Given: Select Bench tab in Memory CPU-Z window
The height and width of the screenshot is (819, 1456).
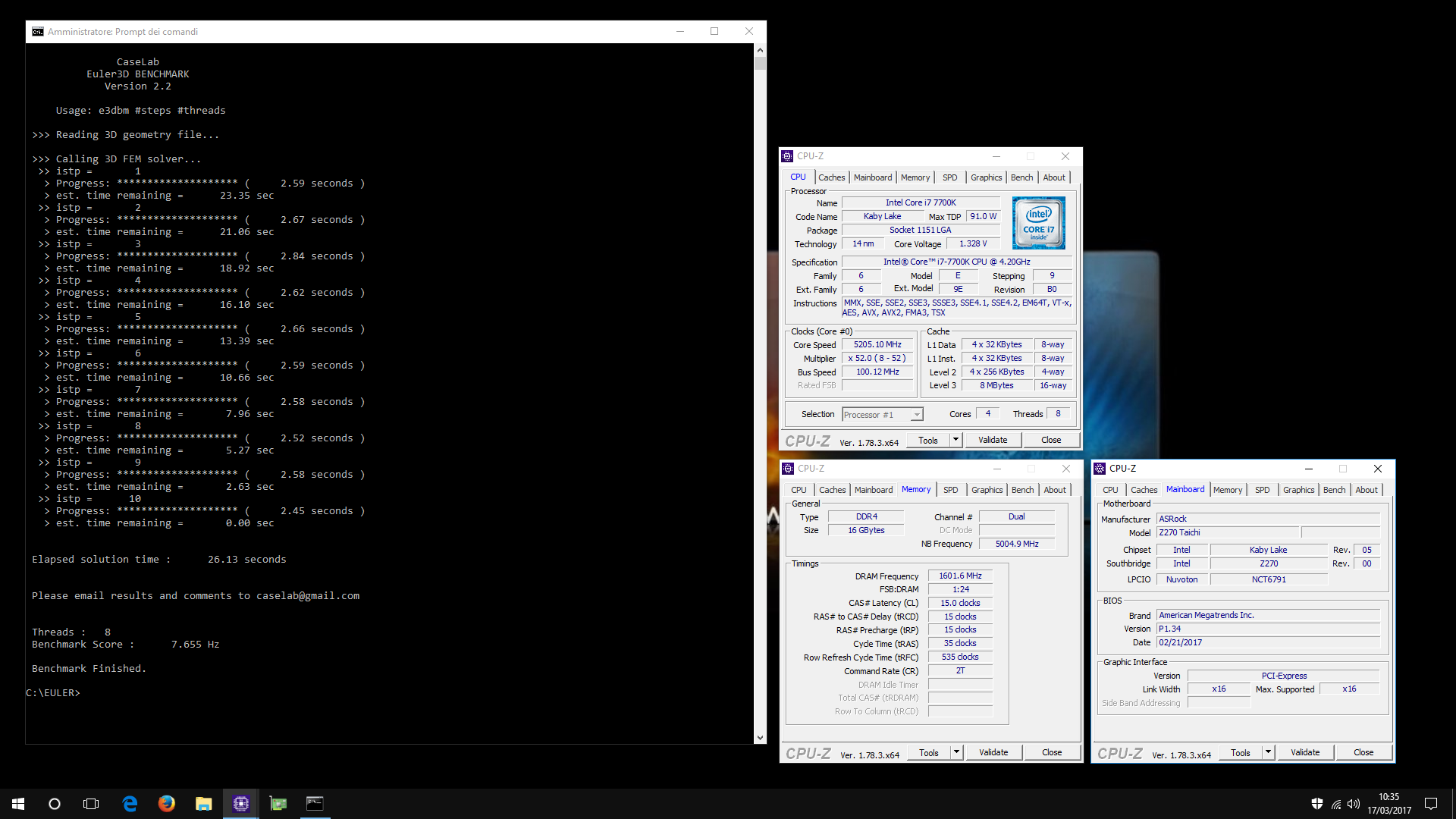Looking at the screenshot, I should click(1022, 490).
